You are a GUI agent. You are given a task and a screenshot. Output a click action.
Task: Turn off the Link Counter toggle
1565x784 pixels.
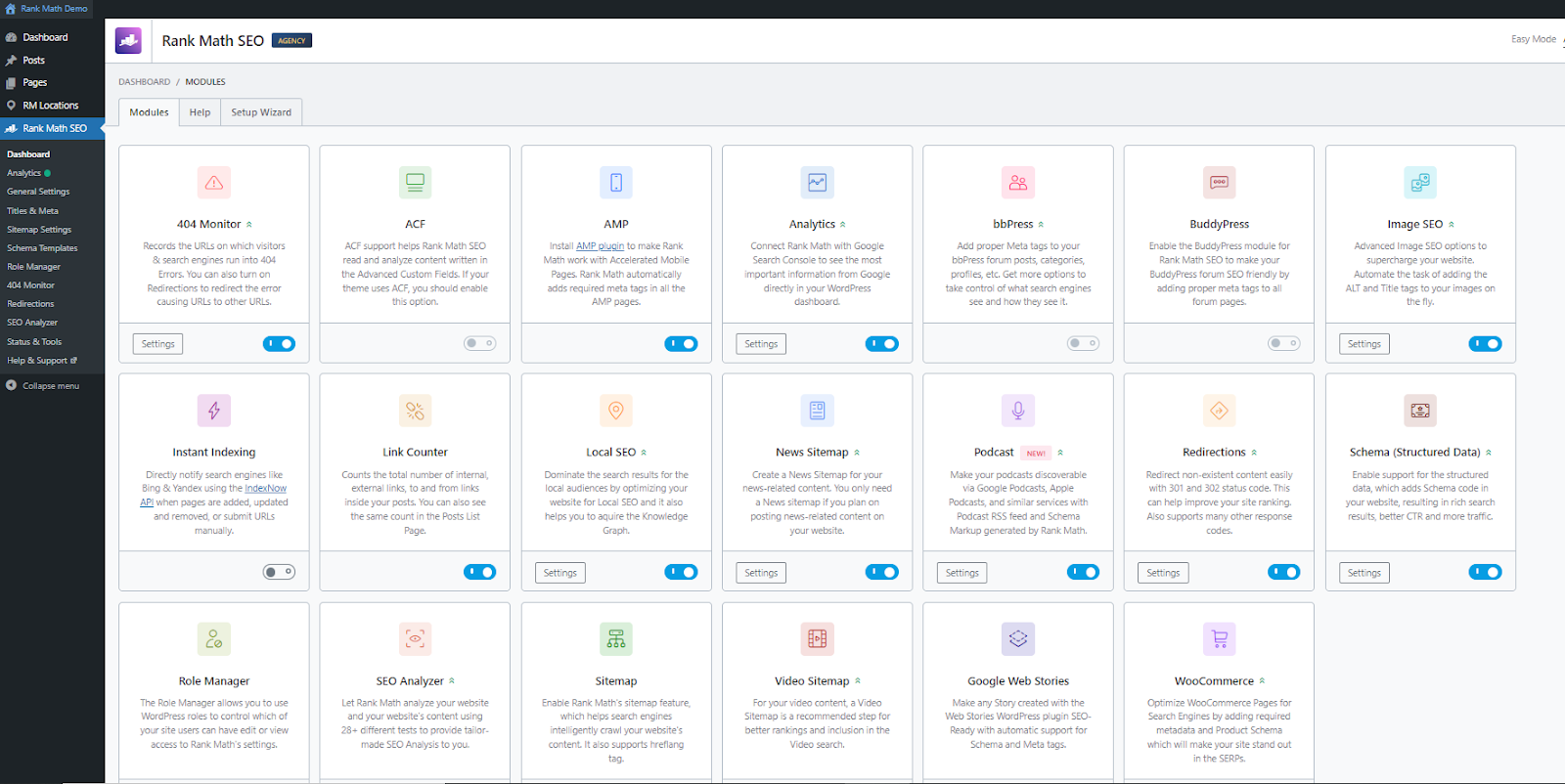click(479, 572)
